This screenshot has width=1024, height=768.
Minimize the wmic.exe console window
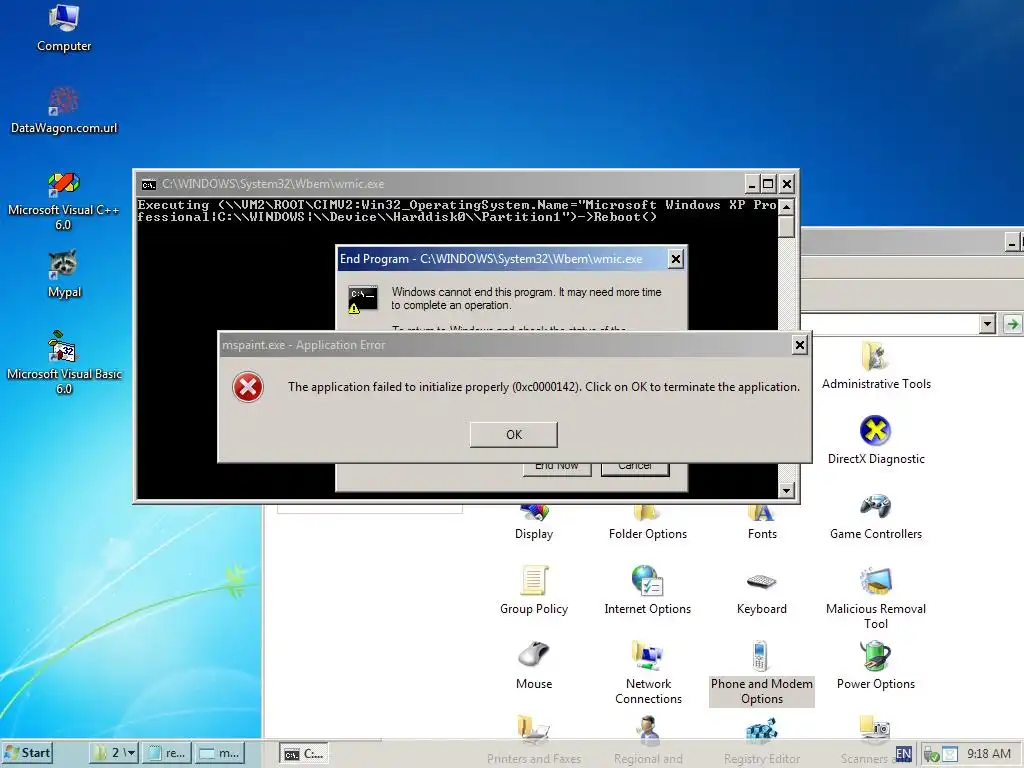coord(752,184)
